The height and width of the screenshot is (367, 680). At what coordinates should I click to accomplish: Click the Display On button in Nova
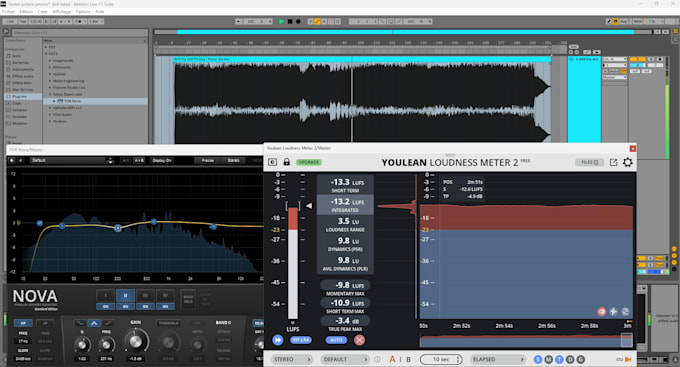pyautogui.click(x=162, y=160)
